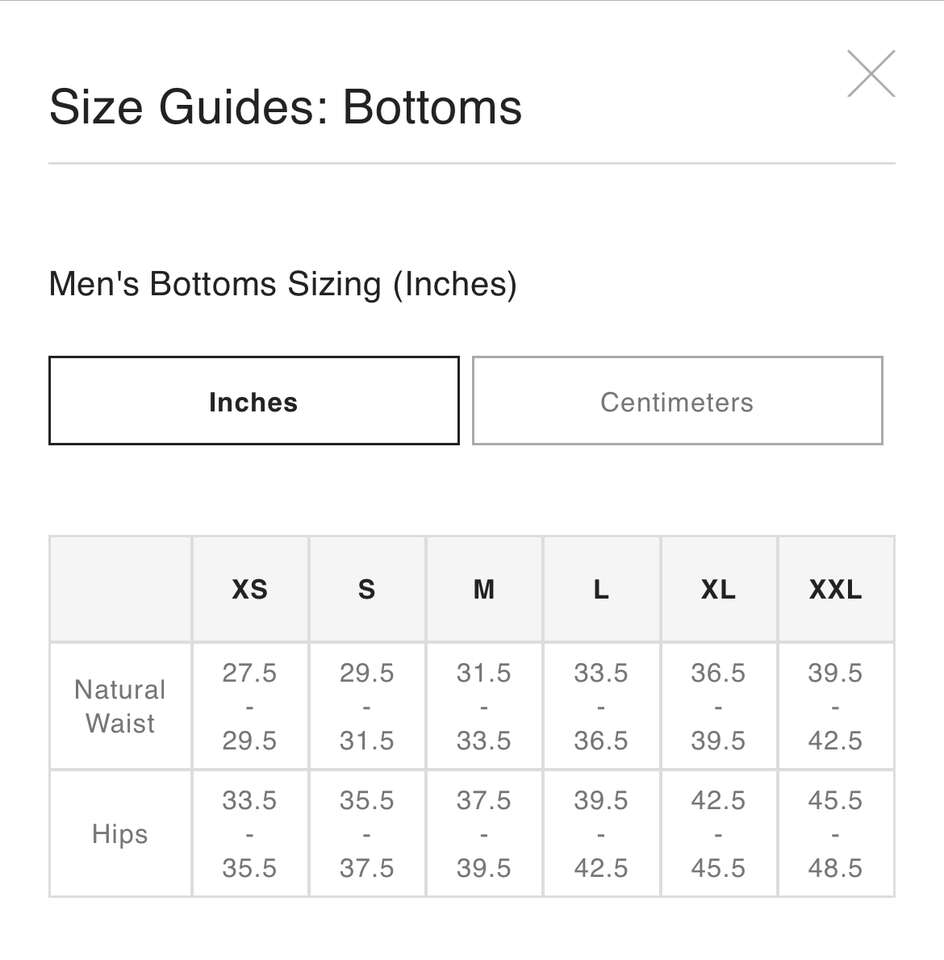Image resolution: width=944 pixels, height=960 pixels.
Task: Click S hips measurement cell
Action: (x=367, y=834)
